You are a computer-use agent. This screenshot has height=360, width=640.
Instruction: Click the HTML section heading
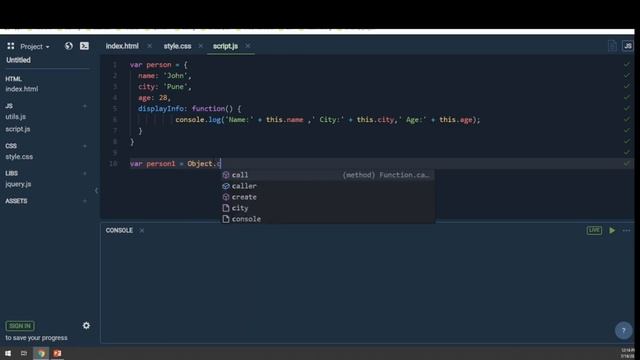(x=13, y=79)
